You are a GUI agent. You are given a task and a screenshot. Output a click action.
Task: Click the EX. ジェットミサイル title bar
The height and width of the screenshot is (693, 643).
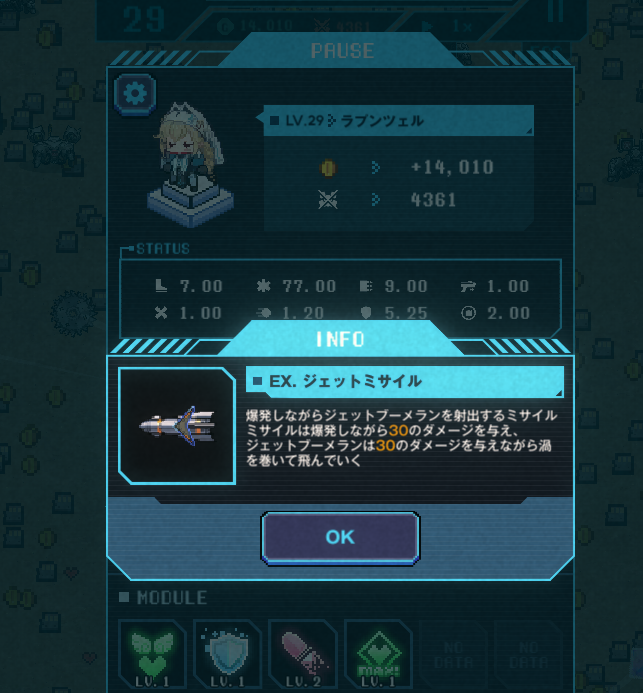(405, 381)
